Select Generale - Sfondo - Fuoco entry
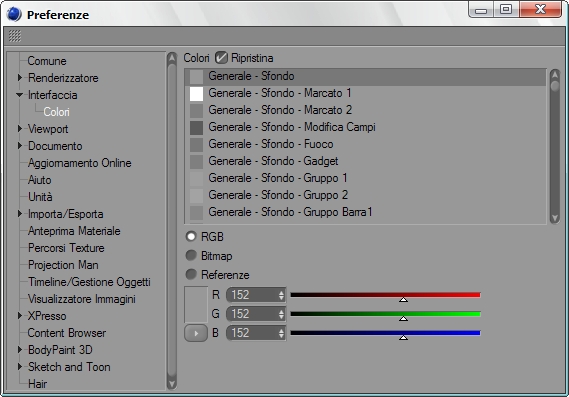Image resolution: width=569 pixels, height=397 pixels. click(x=365, y=144)
